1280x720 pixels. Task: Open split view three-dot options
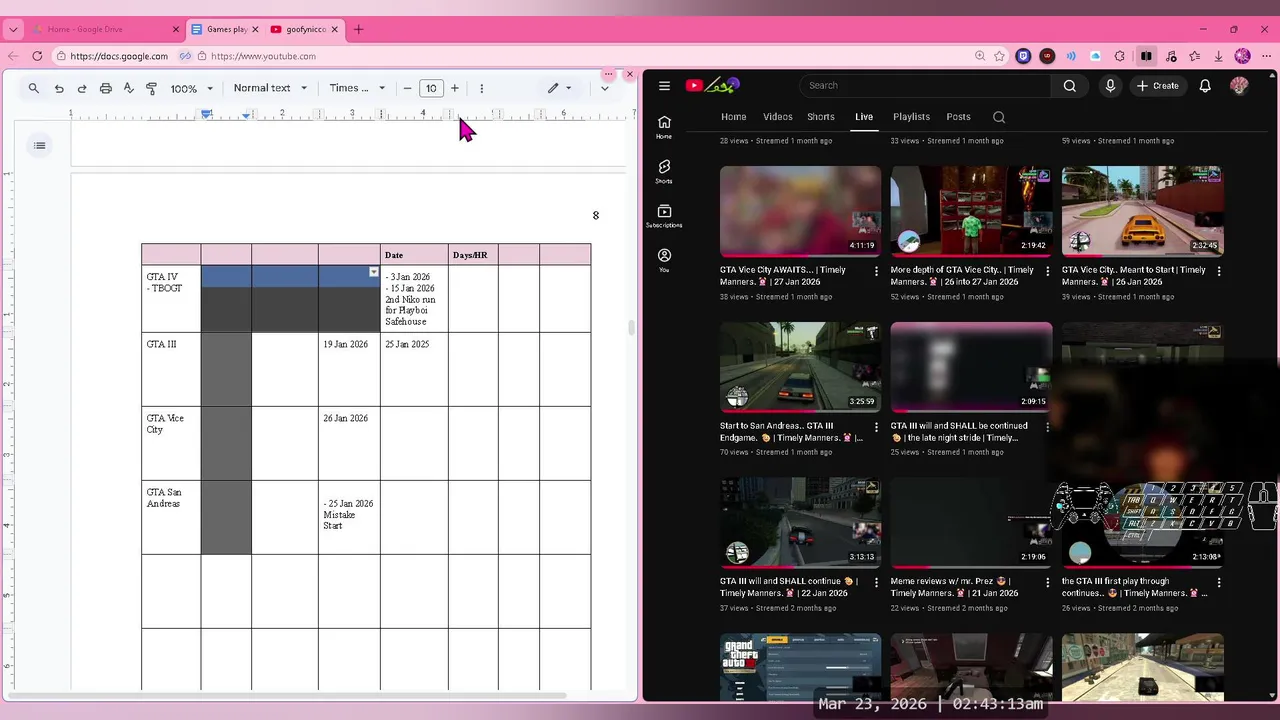coord(608,74)
